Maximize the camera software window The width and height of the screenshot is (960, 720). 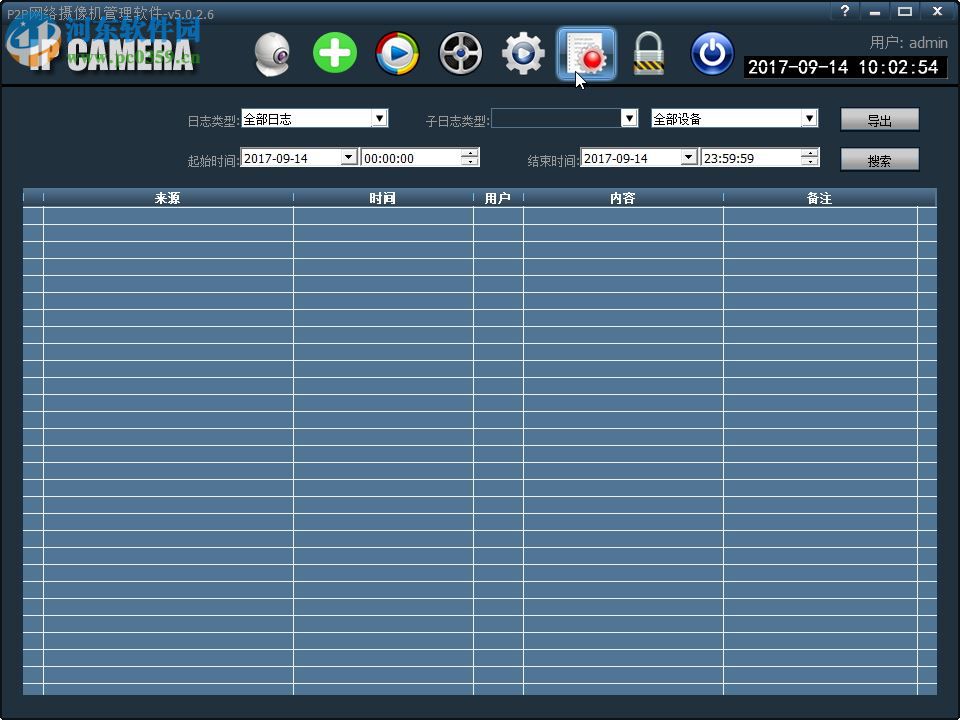(905, 11)
